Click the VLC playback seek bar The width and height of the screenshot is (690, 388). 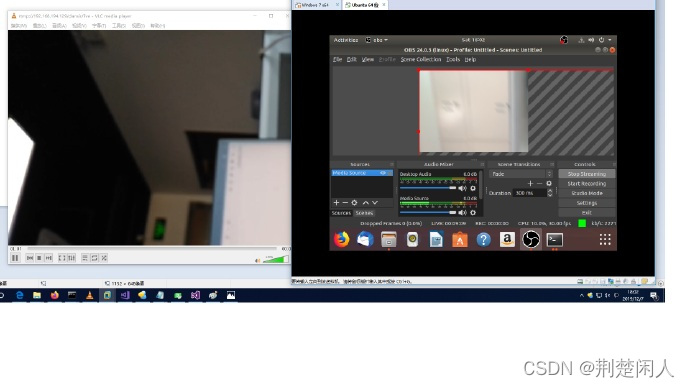point(152,249)
